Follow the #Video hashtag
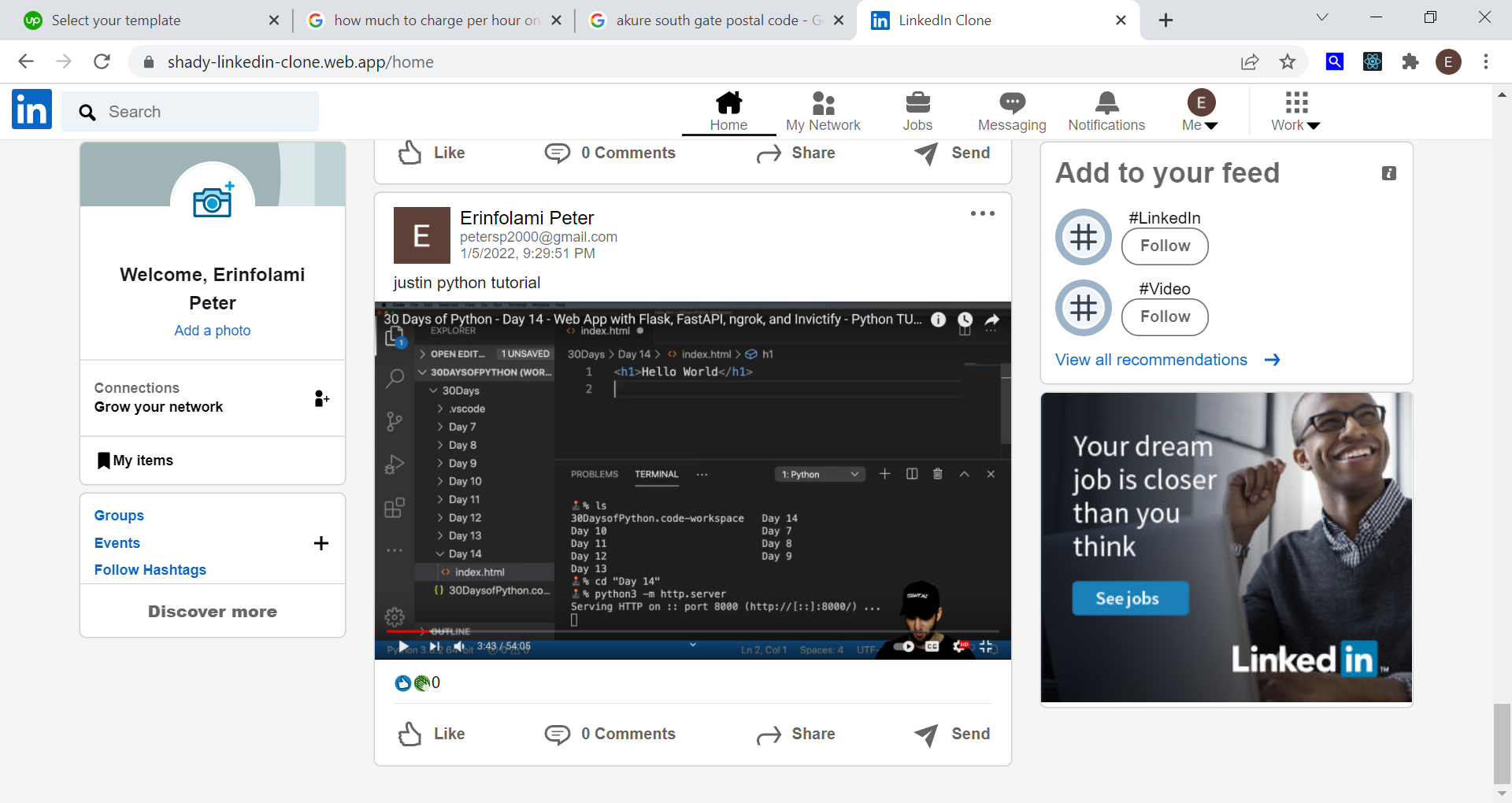1512x803 pixels. point(1165,317)
